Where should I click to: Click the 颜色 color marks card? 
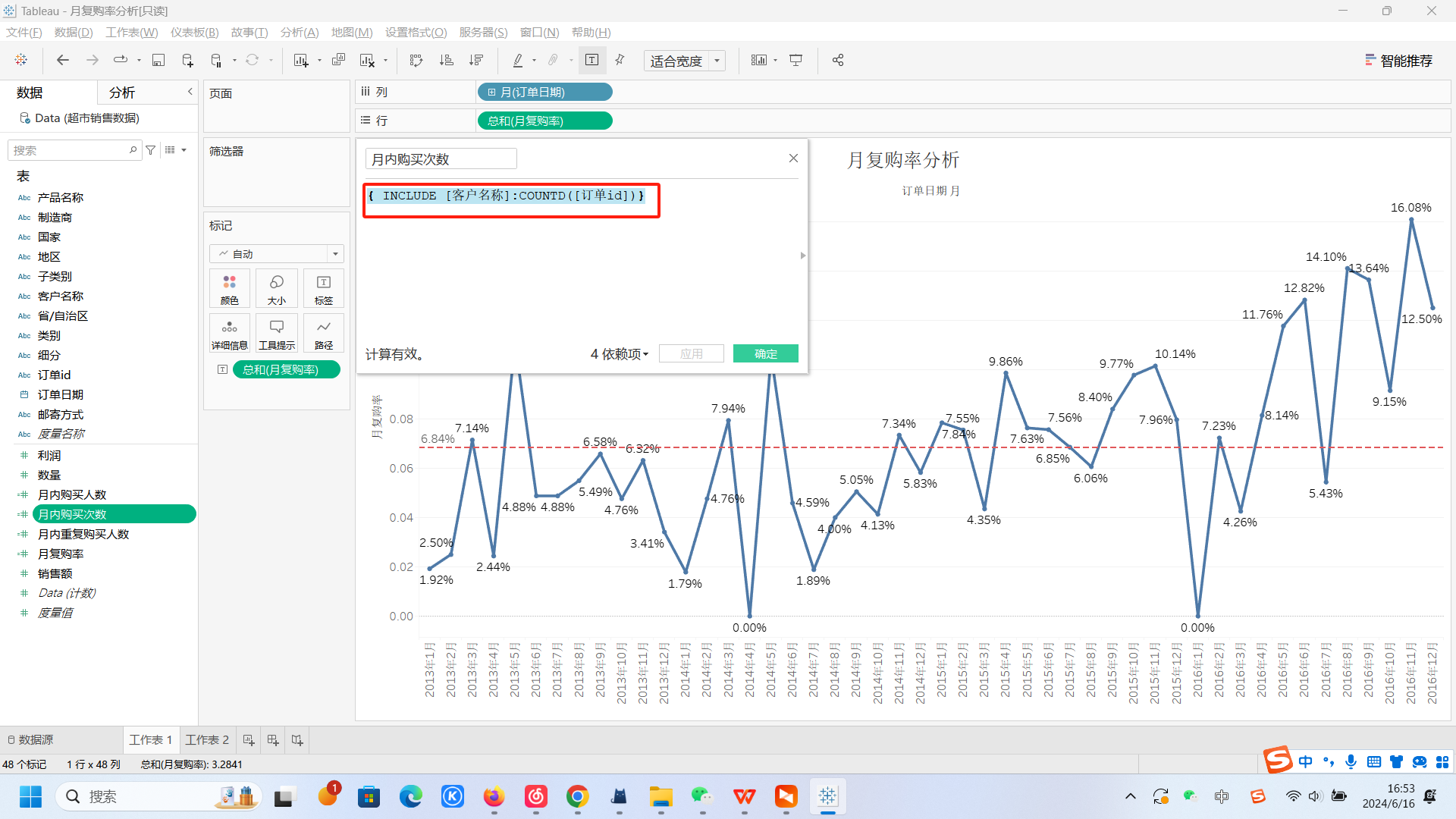tap(229, 288)
